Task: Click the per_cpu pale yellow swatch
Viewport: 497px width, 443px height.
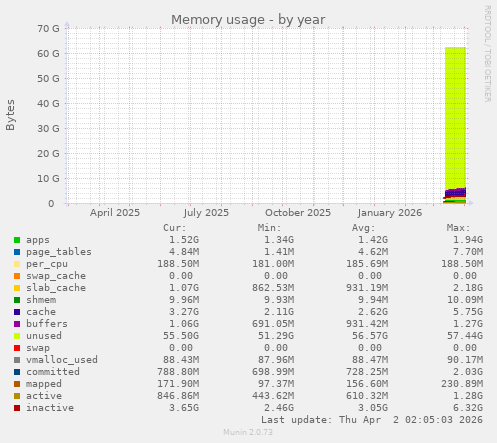Action: pos(17,264)
